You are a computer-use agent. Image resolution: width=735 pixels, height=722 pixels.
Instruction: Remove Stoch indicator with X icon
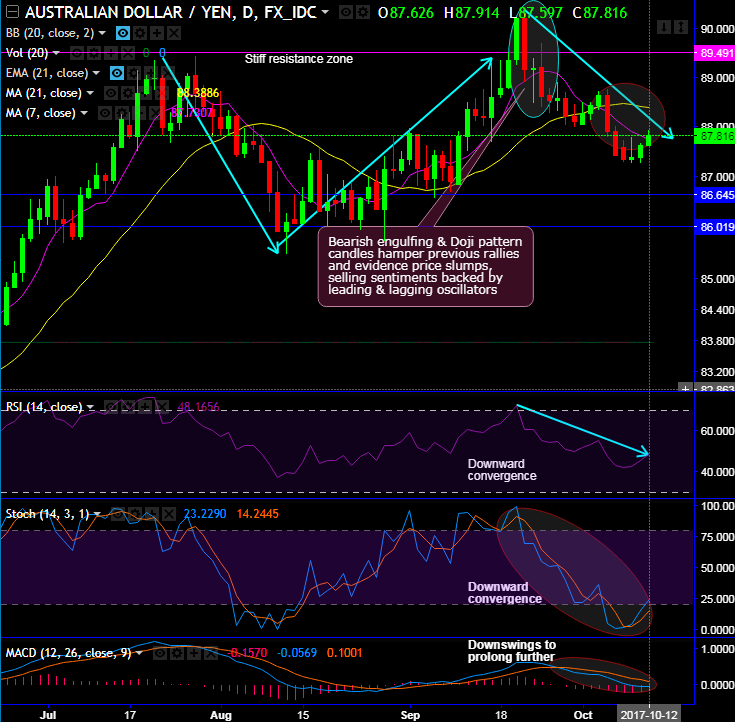click(168, 514)
